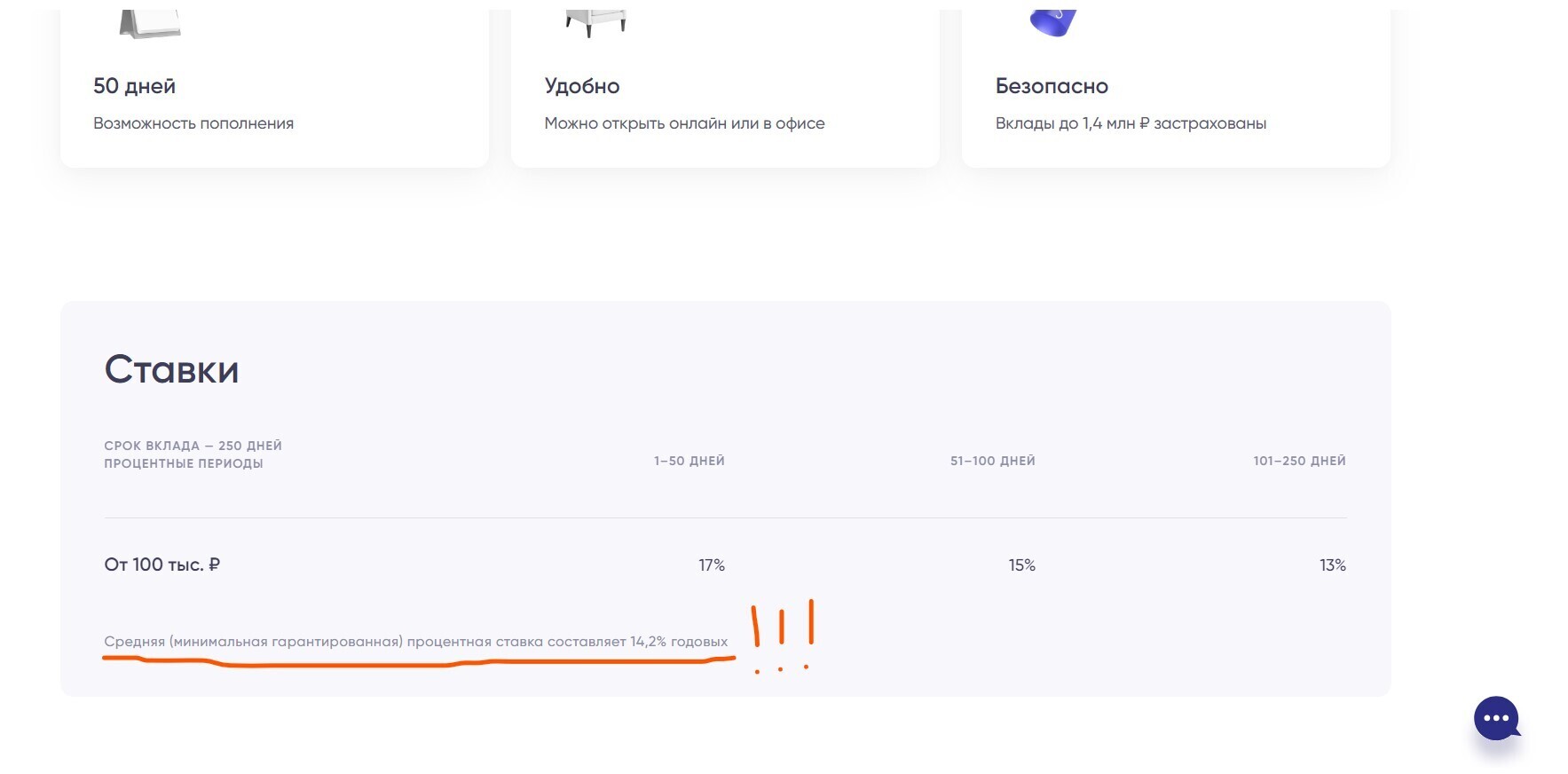The height and width of the screenshot is (774, 1568).
Task: Click the 50 дней card heading
Action: [135, 86]
